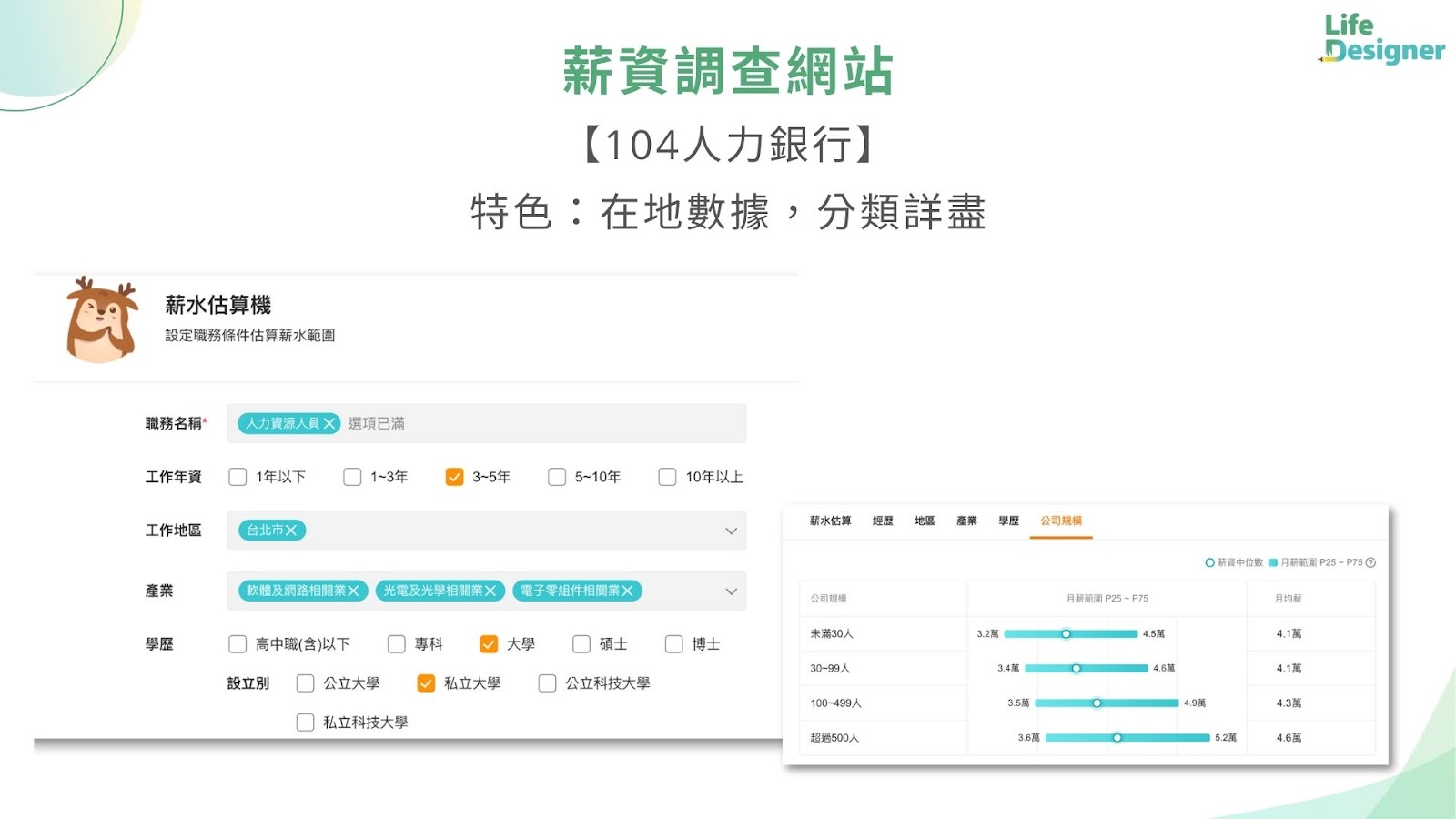Check the 公立大學 checkbox
Viewport: 1456px width, 819px height.
(306, 684)
